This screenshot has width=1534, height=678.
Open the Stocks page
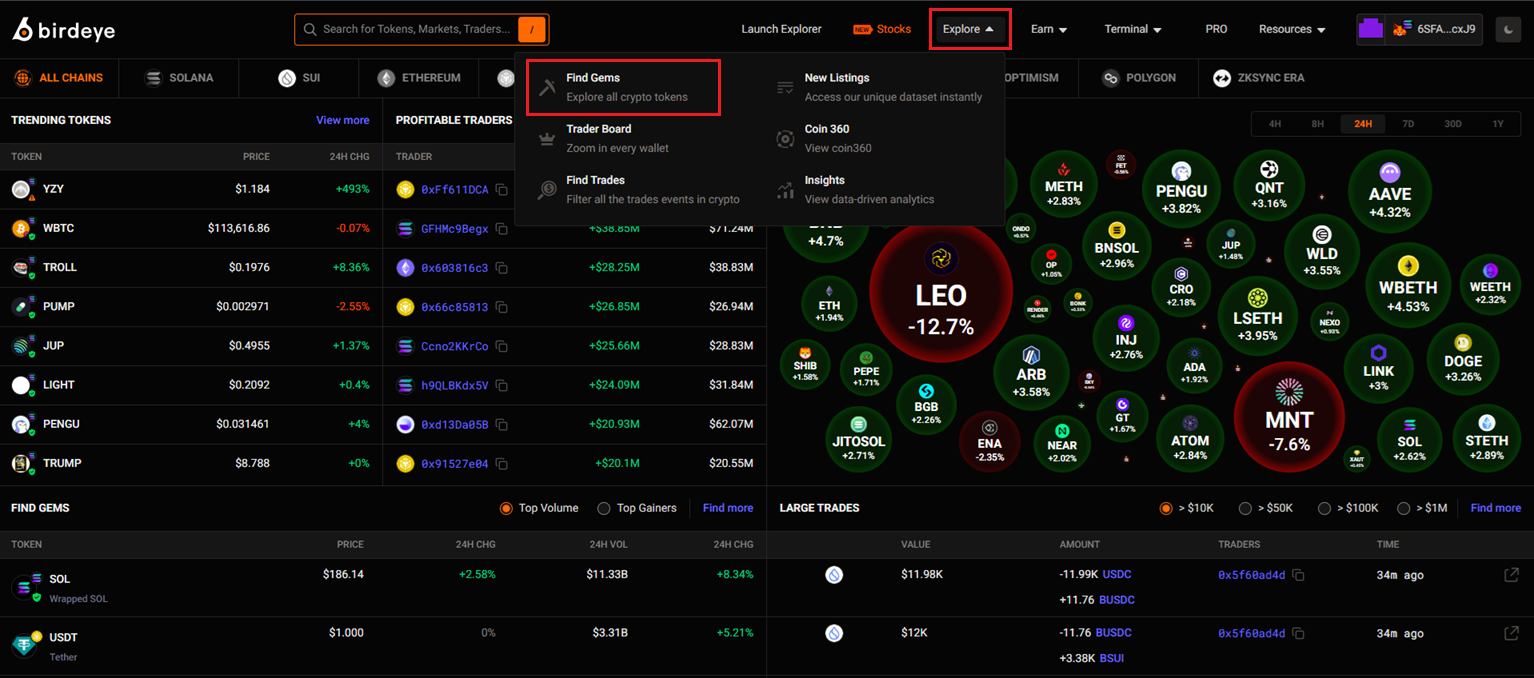click(882, 29)
